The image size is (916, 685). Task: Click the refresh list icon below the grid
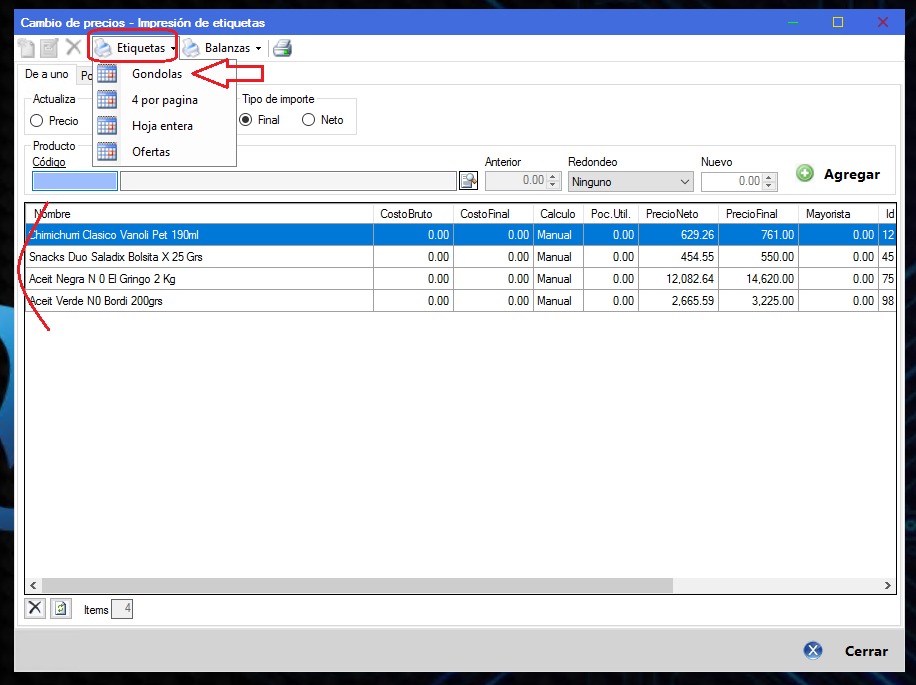point(61,608)
